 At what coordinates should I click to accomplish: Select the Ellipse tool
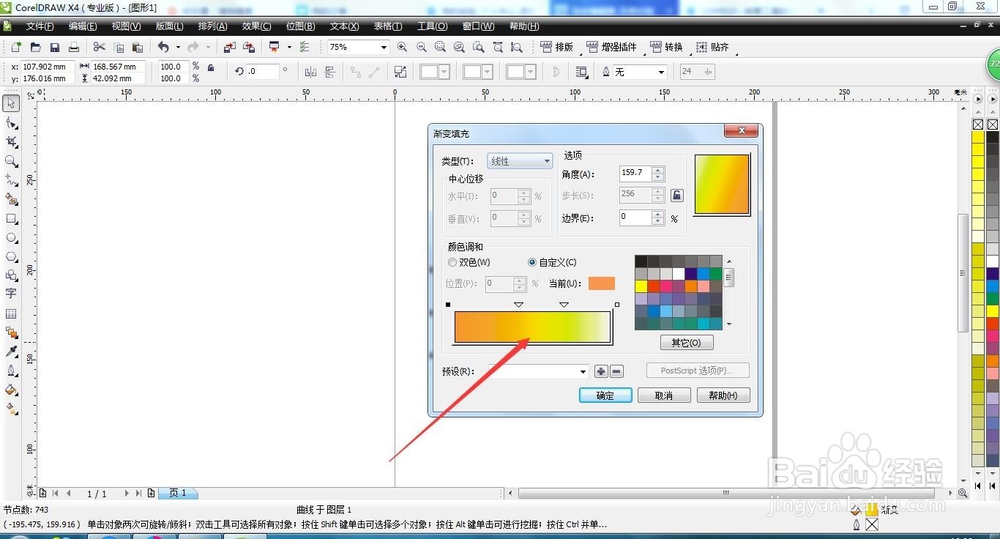pos(11,237)
